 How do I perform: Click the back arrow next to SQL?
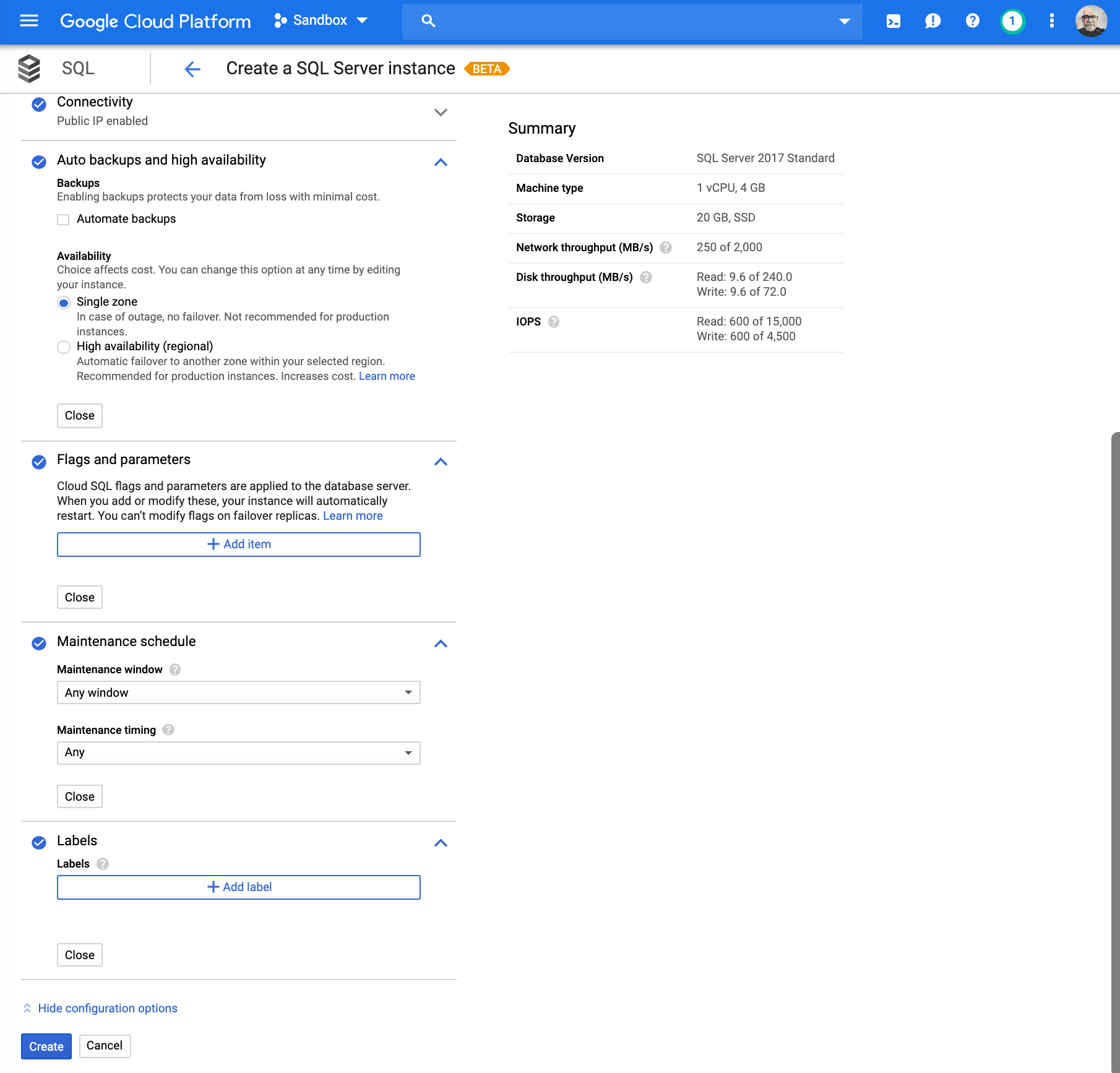(192, 69)
